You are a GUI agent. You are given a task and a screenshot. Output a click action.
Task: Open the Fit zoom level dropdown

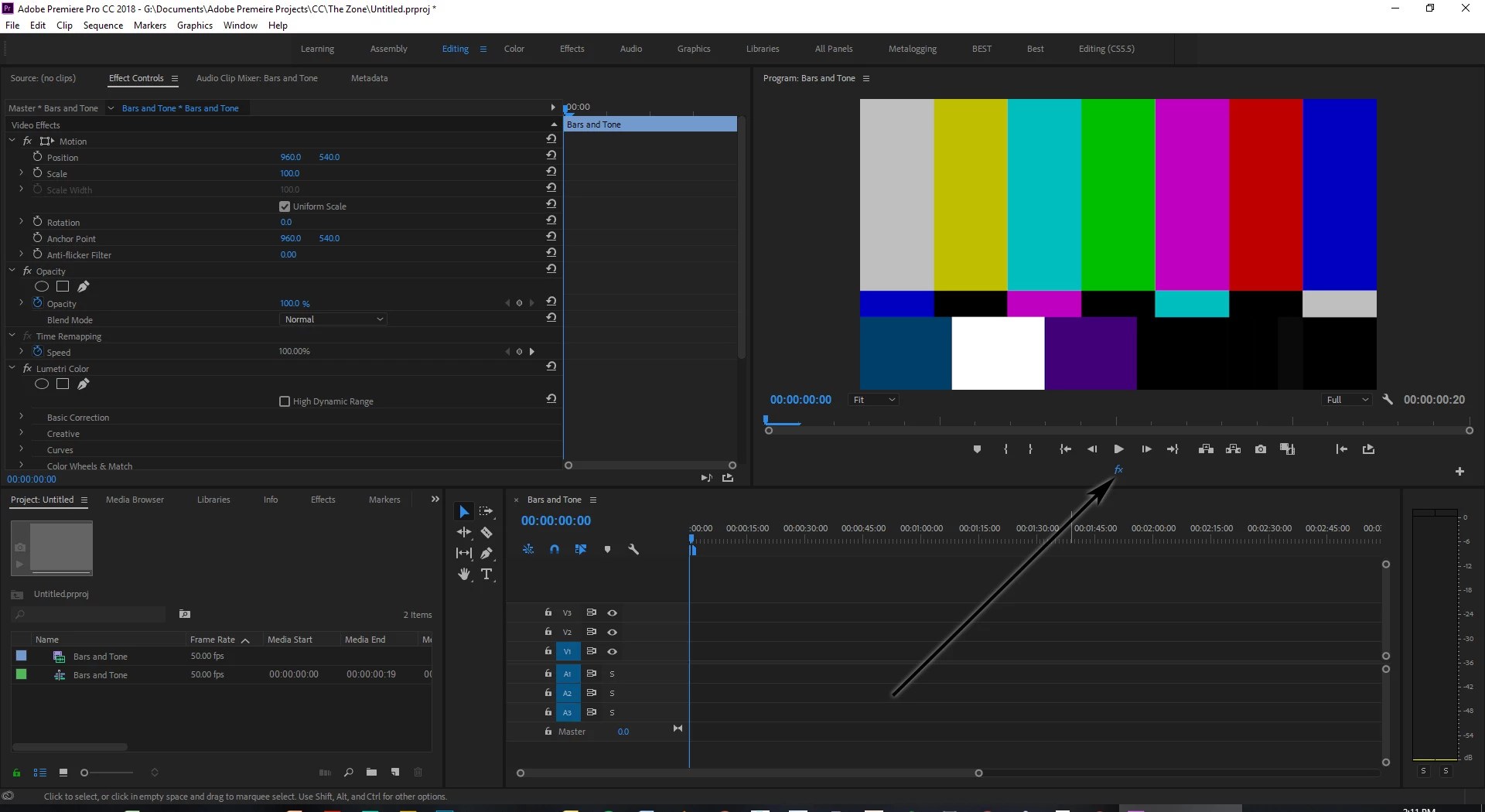coord(874,400)
